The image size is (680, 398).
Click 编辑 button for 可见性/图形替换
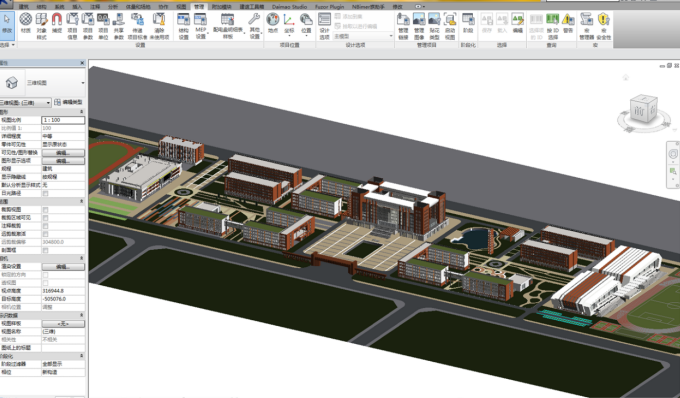(x=63, y=153)
